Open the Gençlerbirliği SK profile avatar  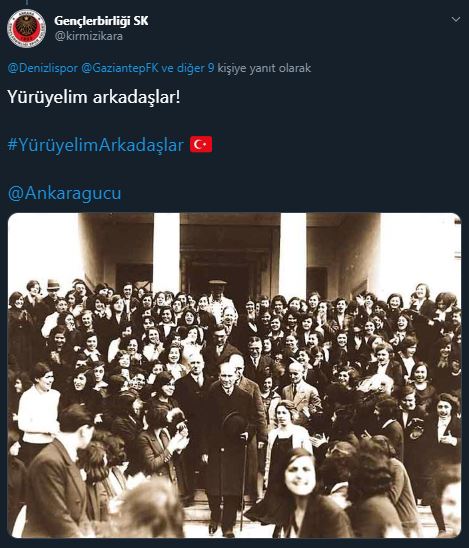click(27, 28)
